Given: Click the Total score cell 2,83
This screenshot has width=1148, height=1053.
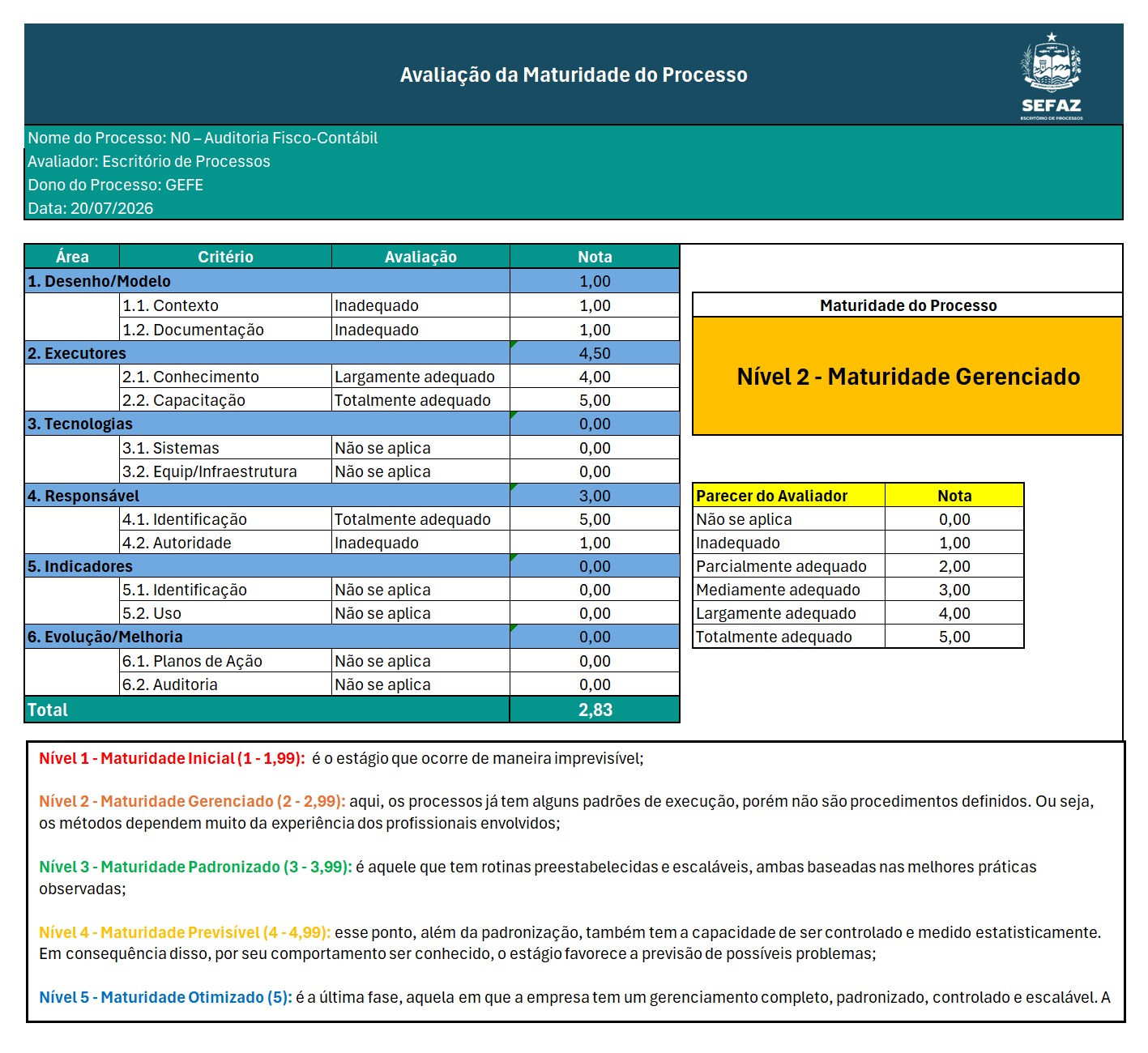Looking at the screenshot, I should [595, 710].
